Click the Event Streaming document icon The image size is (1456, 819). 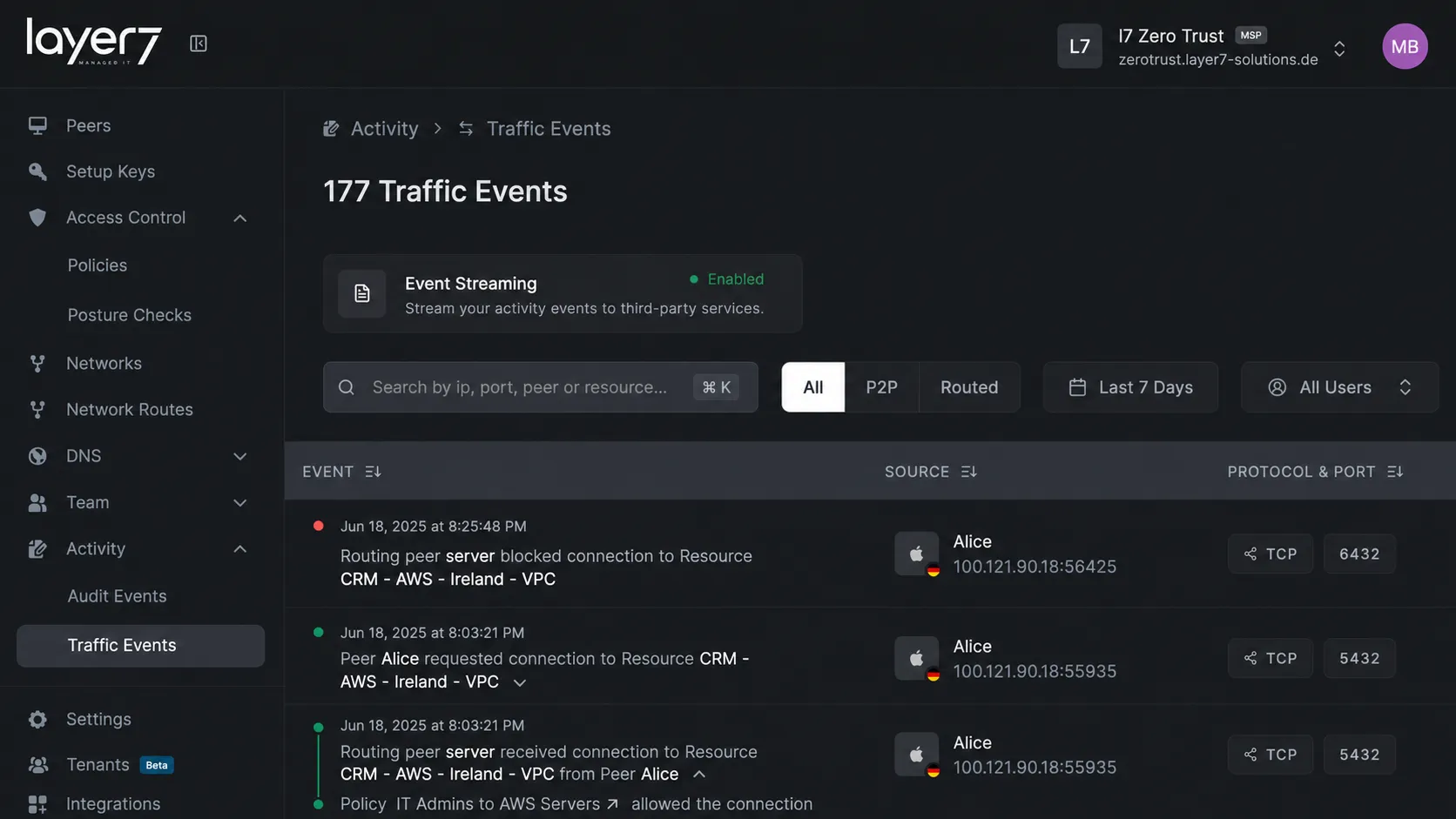point(362,293)
